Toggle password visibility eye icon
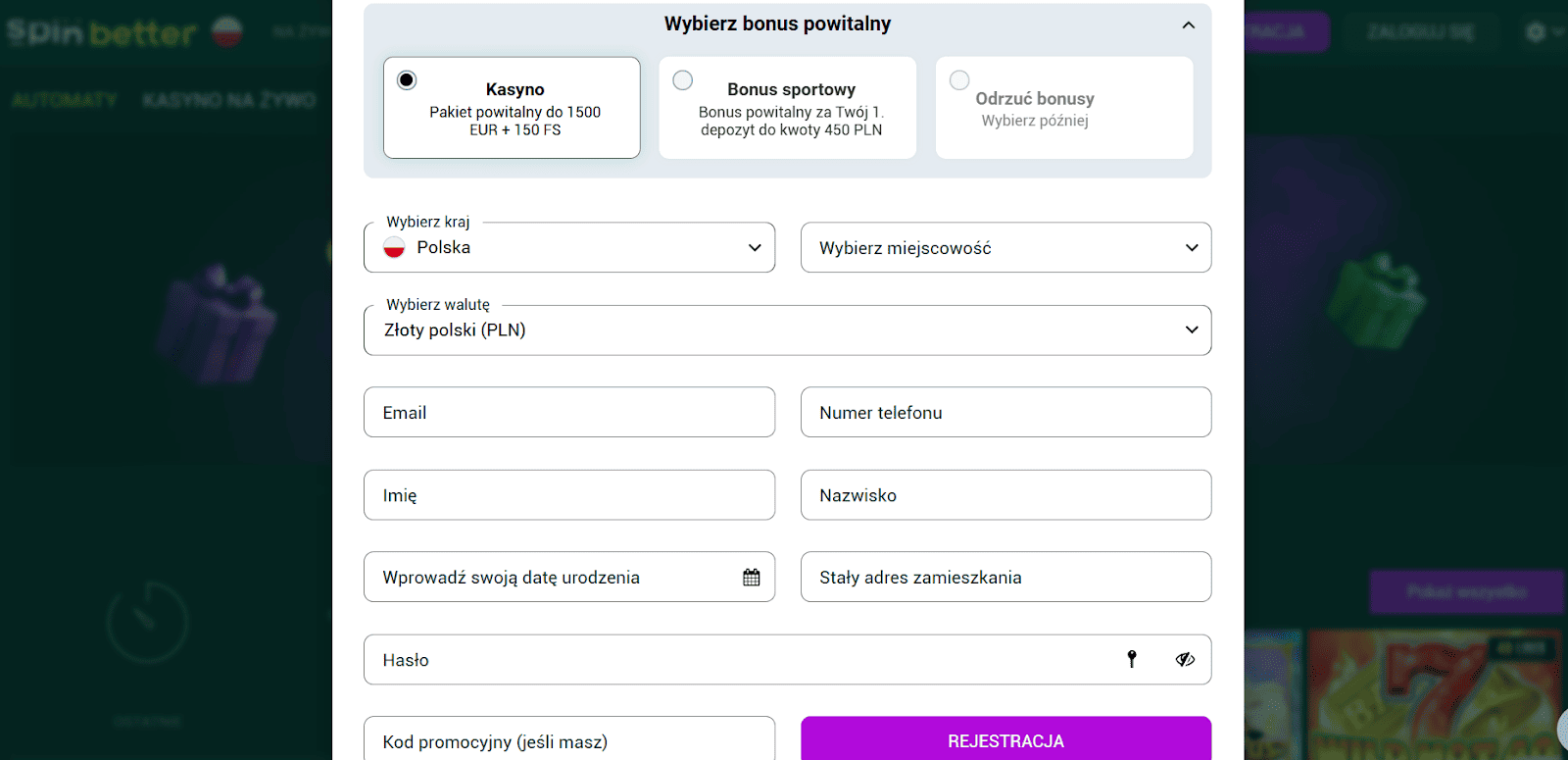Screen dimensions: 1568x760 point(1185,659)
